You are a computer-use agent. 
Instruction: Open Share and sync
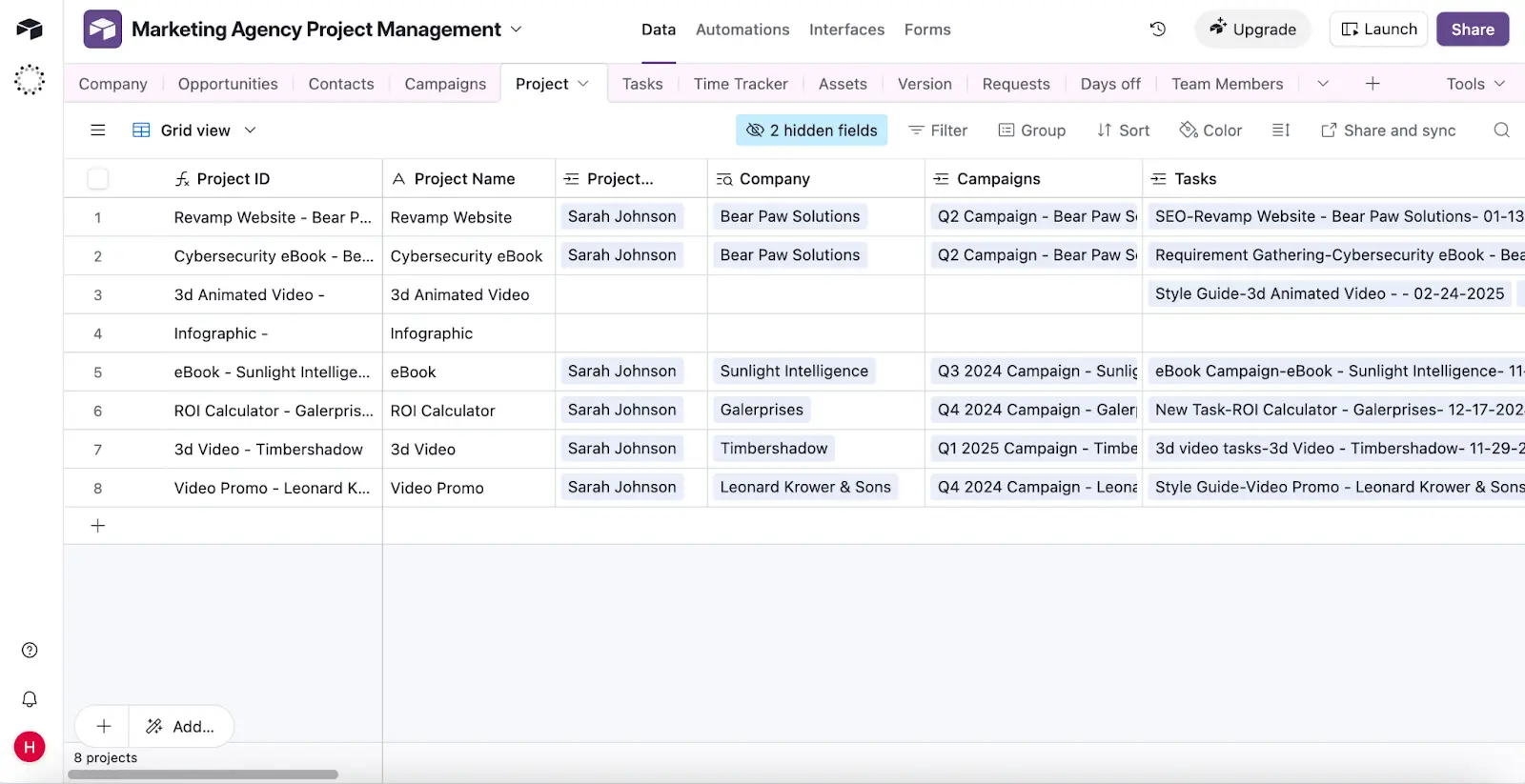coord(1389,131)
